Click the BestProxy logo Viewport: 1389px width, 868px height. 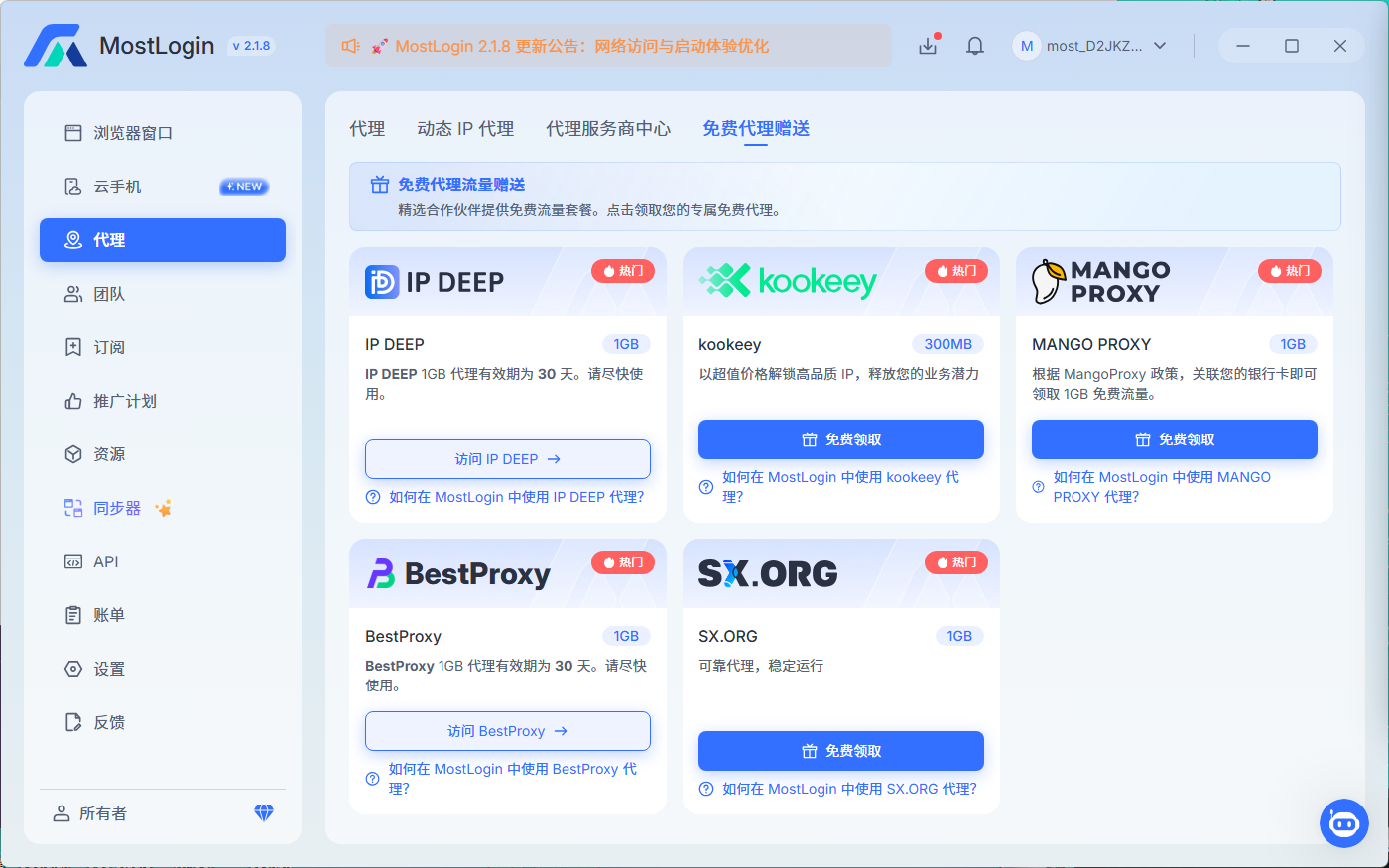458,574
